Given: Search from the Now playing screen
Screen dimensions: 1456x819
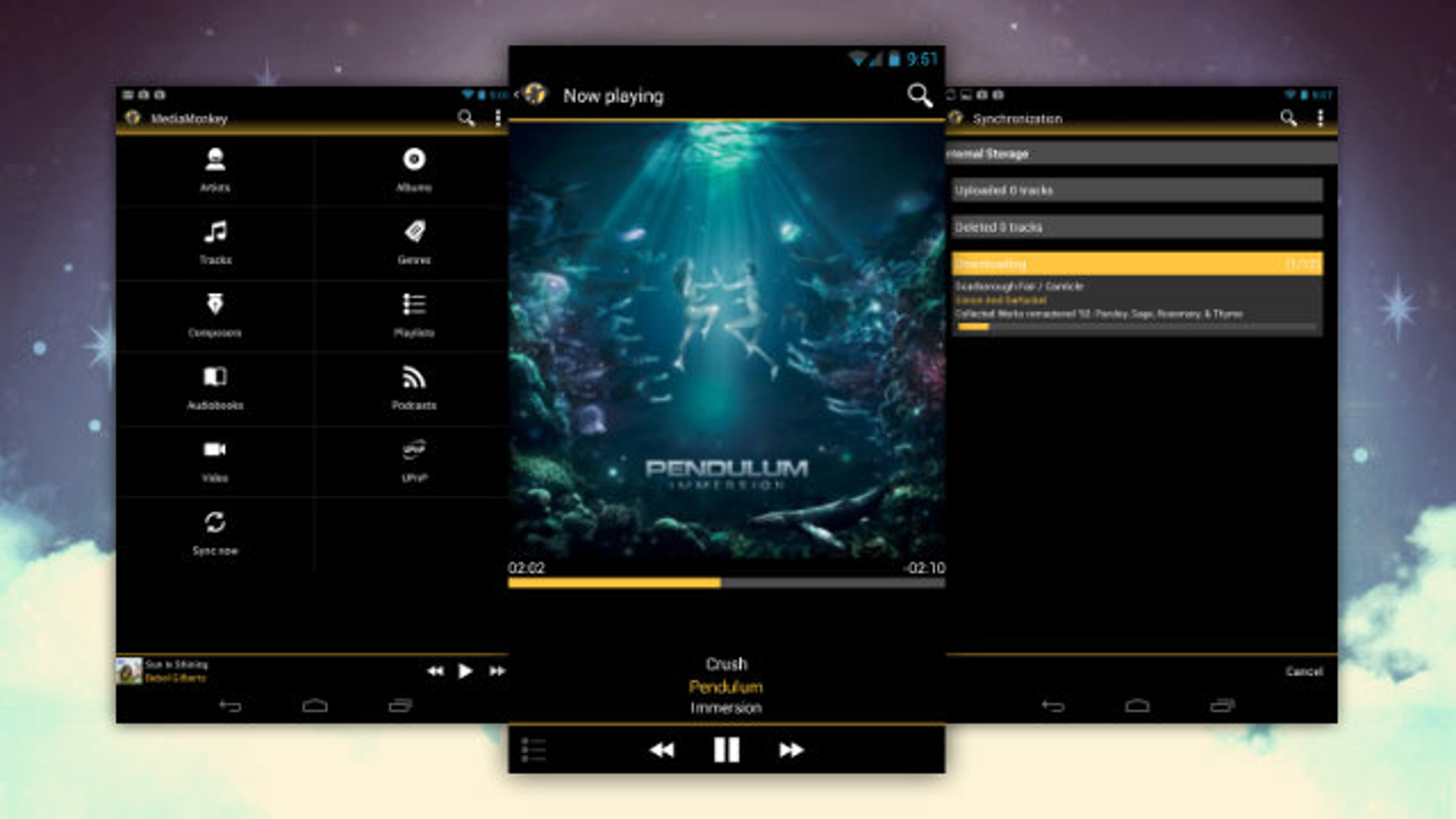Looking at the screenshot, I should 920,95.
